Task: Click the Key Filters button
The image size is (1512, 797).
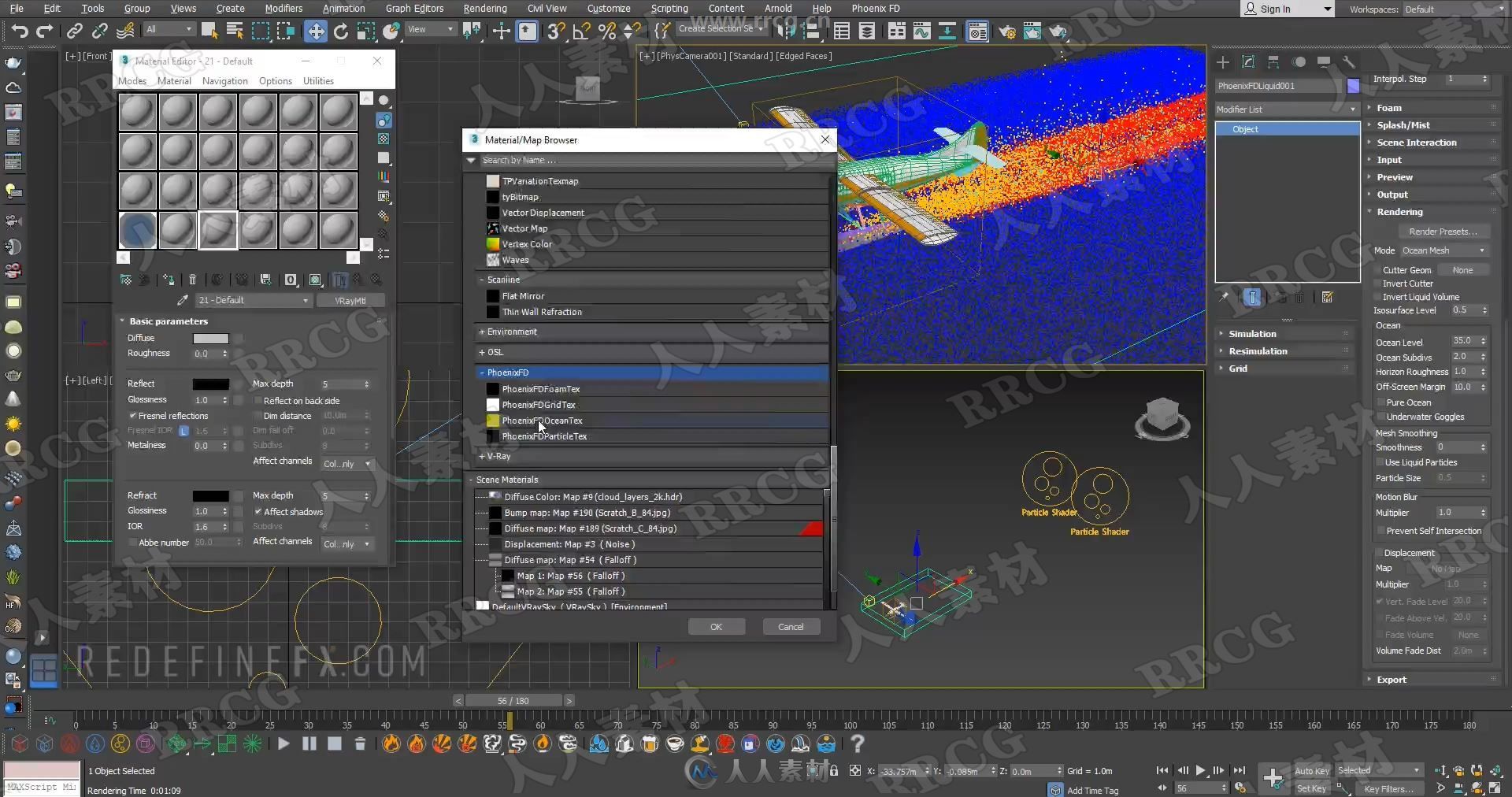Action: point(1388,788)
